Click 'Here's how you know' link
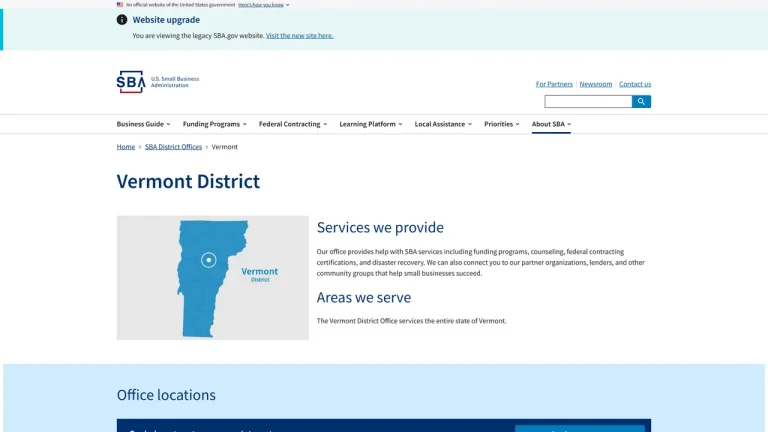Viewport: 768px width, 432px height. [261, 5]
